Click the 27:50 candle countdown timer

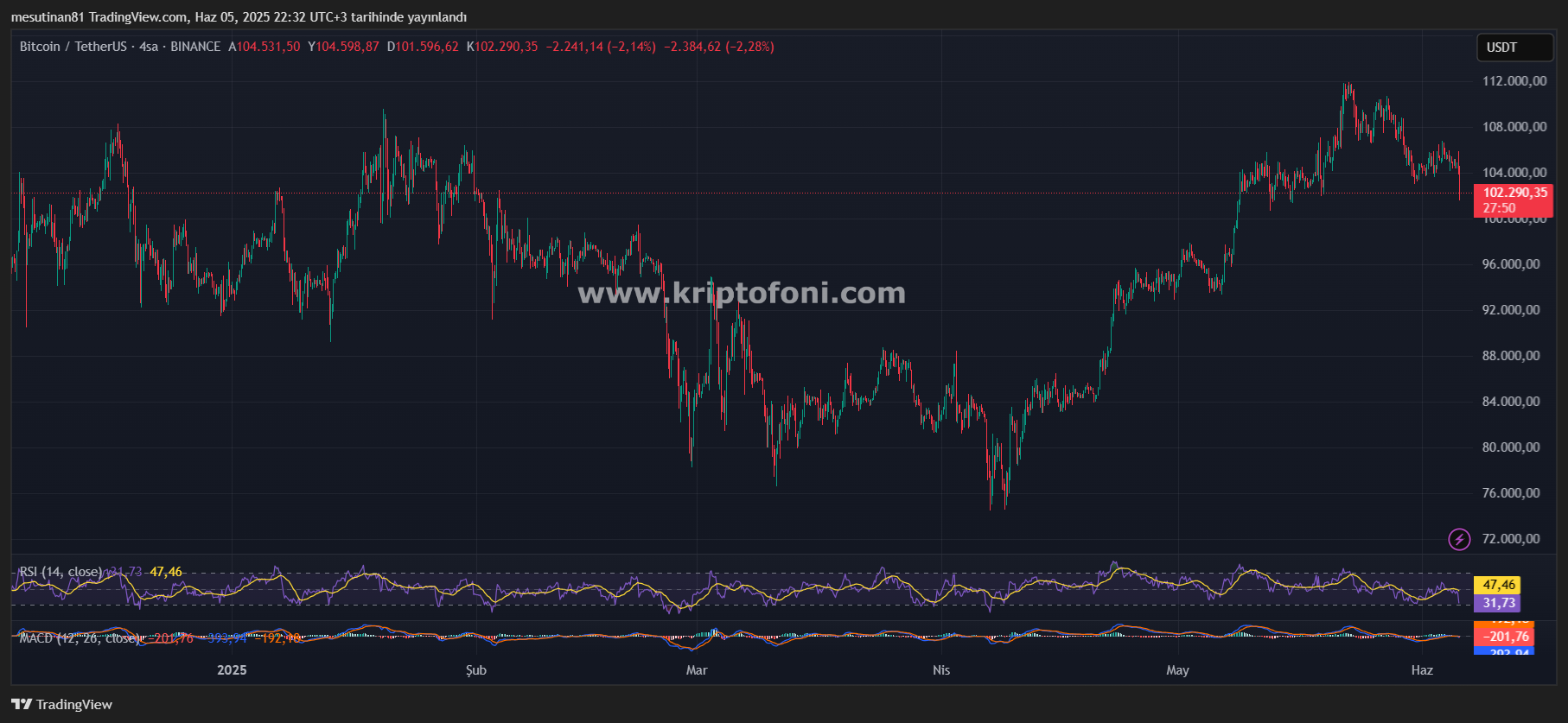(x=1500, y=208)
